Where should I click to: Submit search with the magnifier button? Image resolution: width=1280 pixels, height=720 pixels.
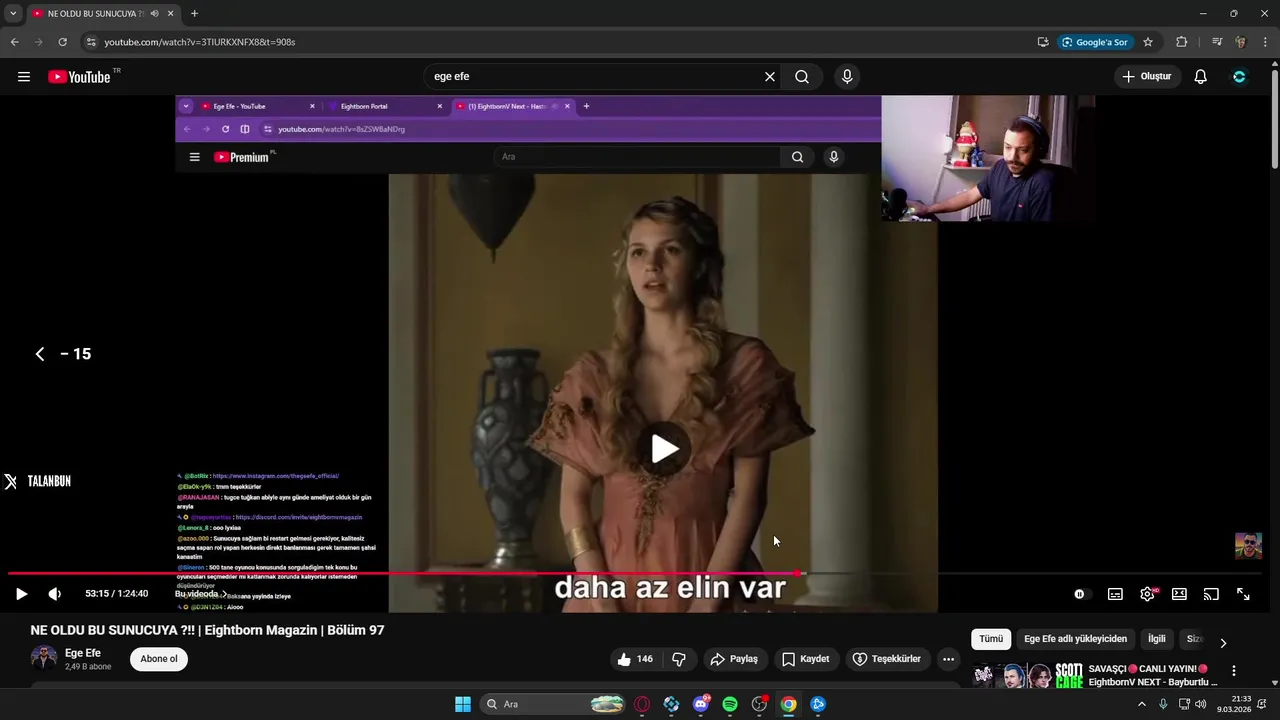click(802, 77)
